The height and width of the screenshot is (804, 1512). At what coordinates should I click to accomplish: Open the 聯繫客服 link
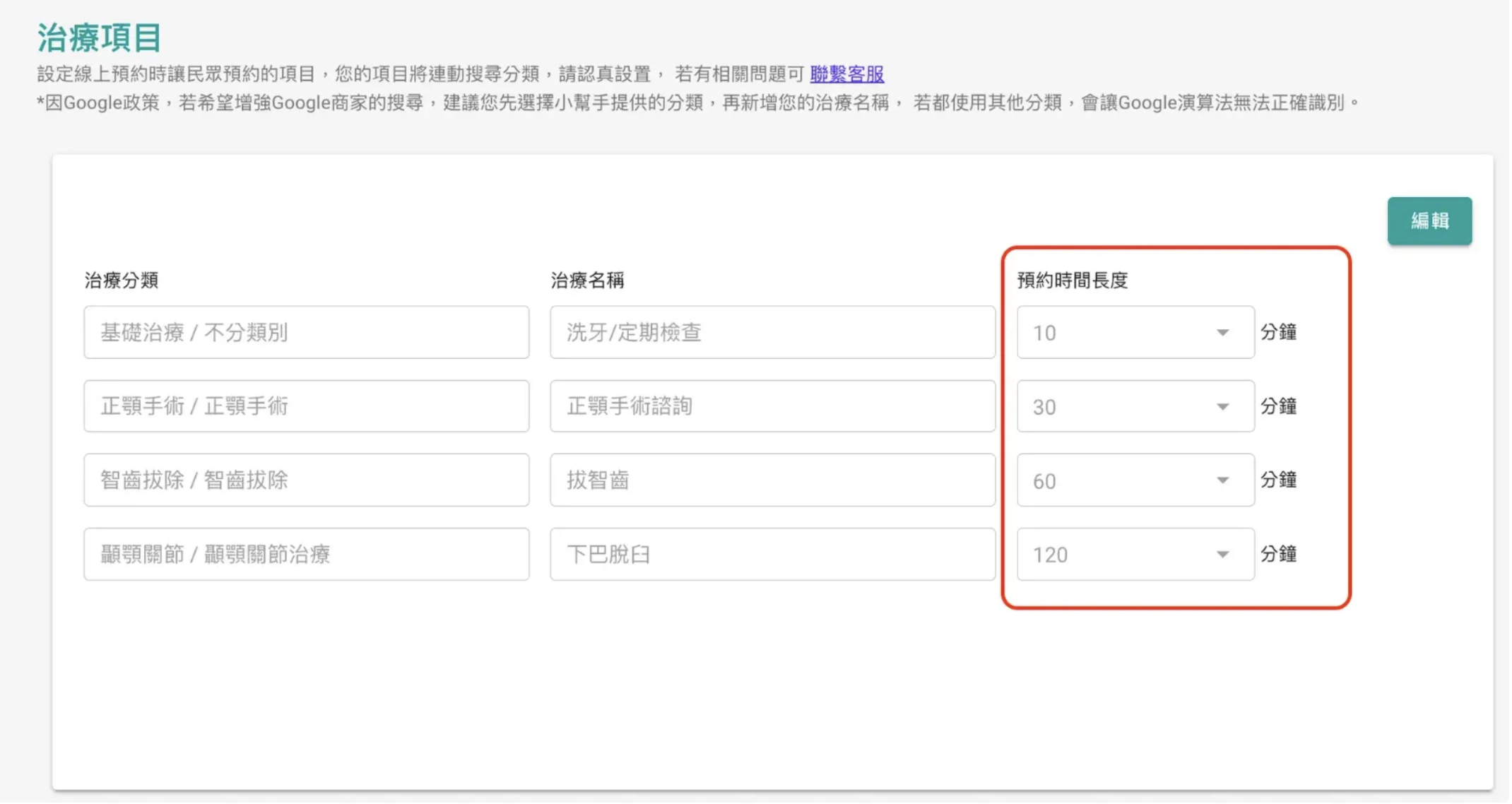(847, 73)
